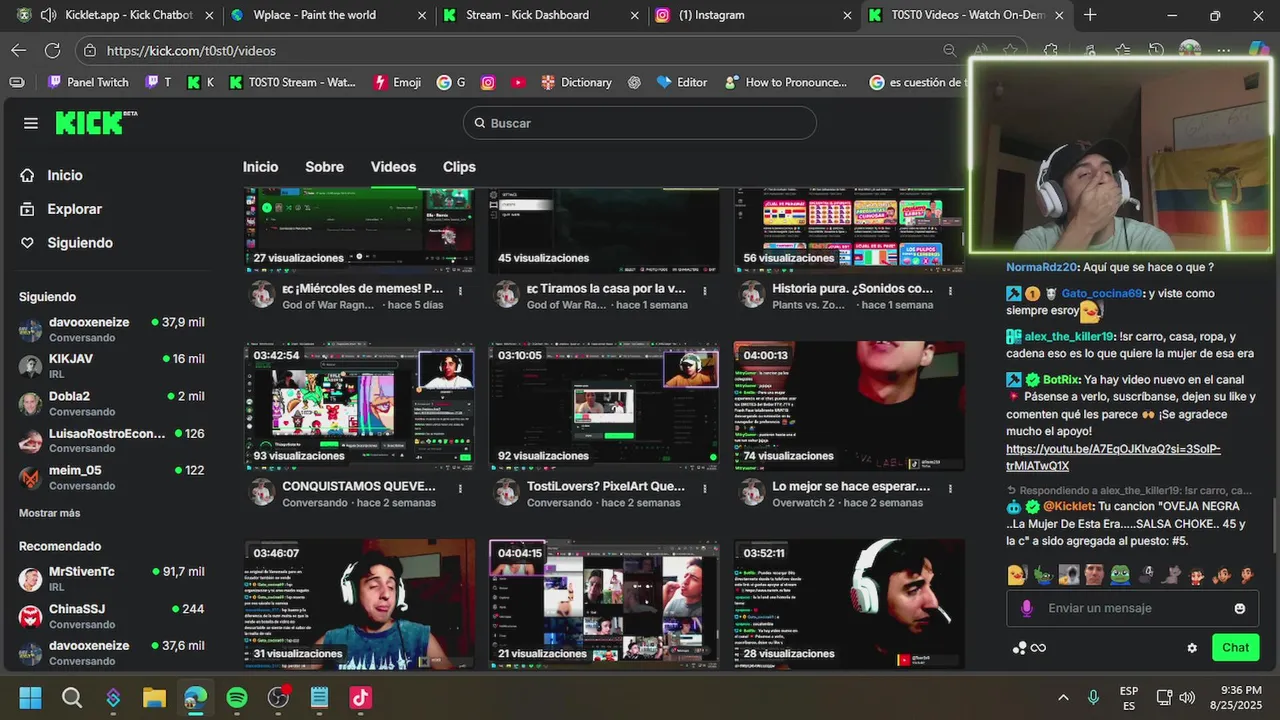1280x720 pixels.
Task: Click the Buscar search field
Action: (640, 123)
